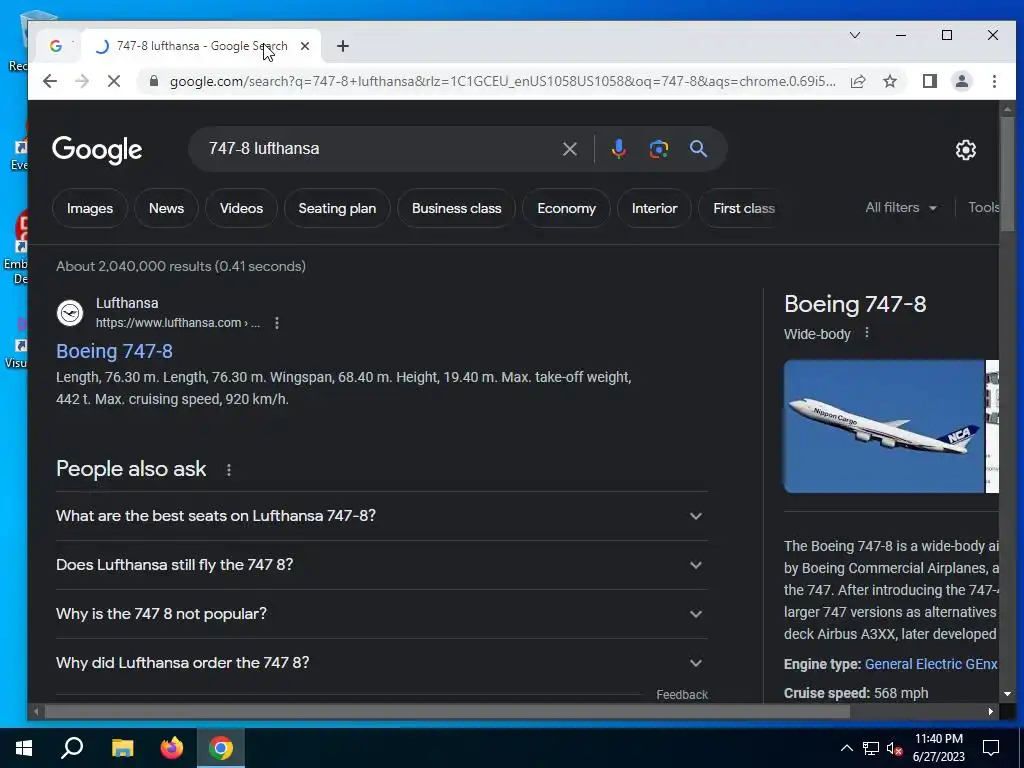The image size is (1024, 768).
Task: Stop loading the page
Action: pyautogui.click(x=114, y=81)
